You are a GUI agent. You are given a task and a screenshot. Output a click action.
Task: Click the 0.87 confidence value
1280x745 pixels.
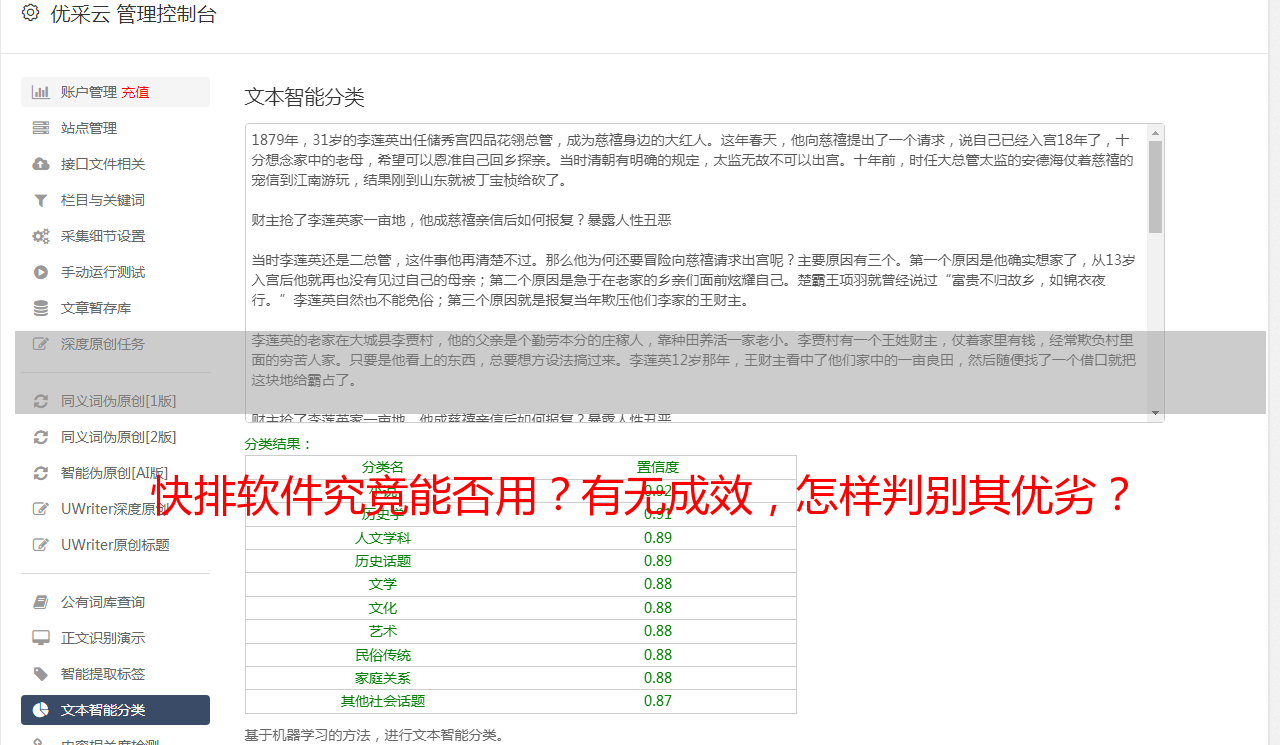point(658,701)
